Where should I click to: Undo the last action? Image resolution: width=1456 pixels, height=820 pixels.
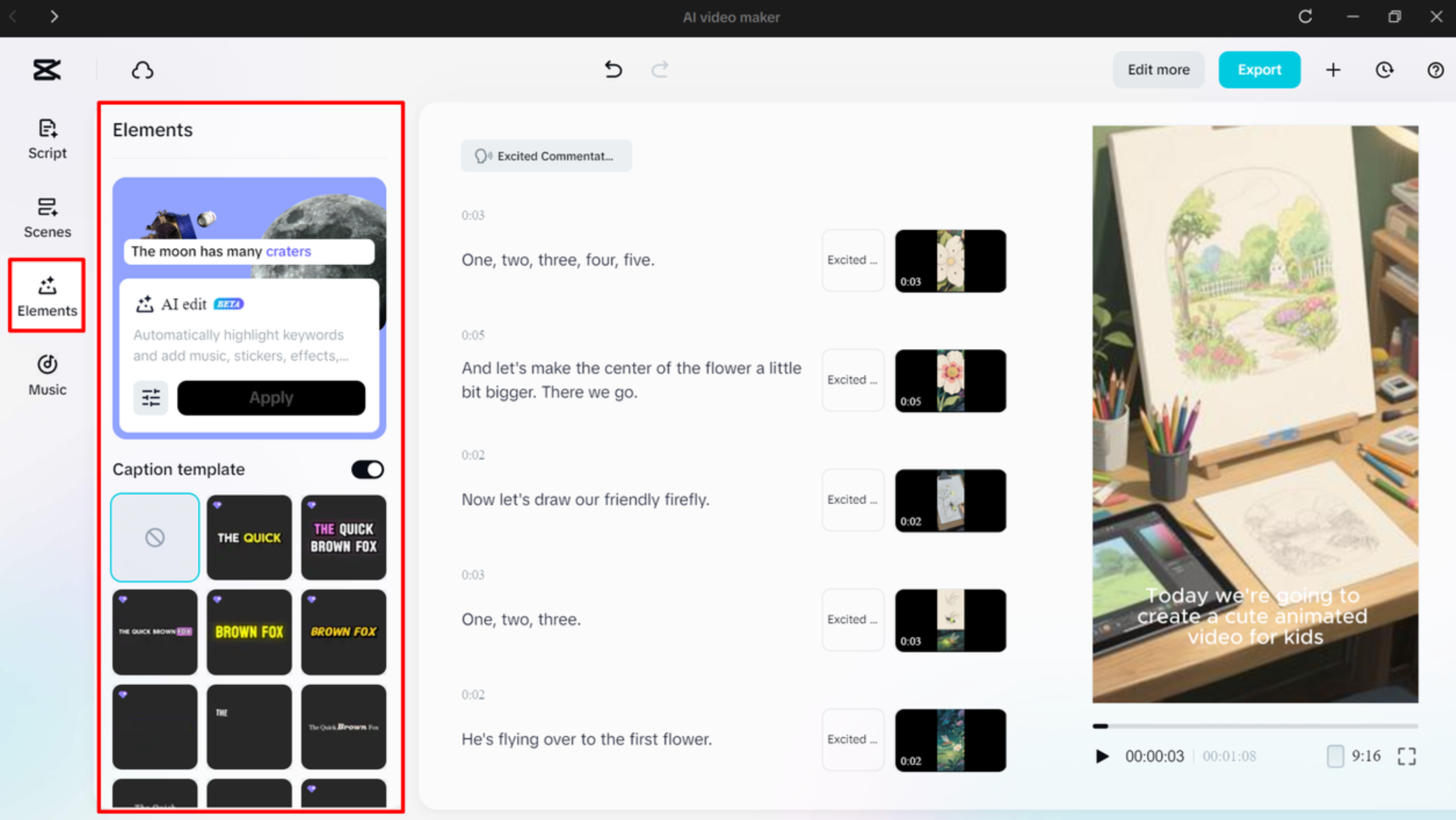(x=613, y=69)
